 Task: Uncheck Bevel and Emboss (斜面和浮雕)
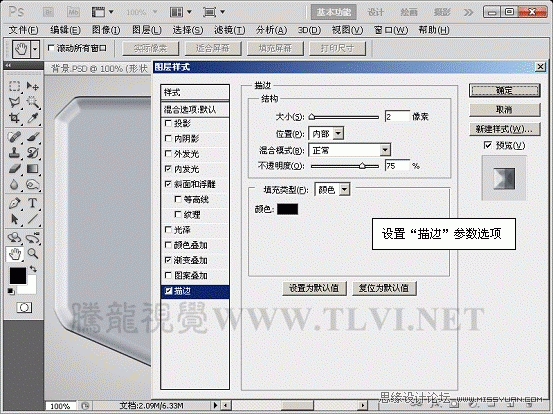coord(168,184)
